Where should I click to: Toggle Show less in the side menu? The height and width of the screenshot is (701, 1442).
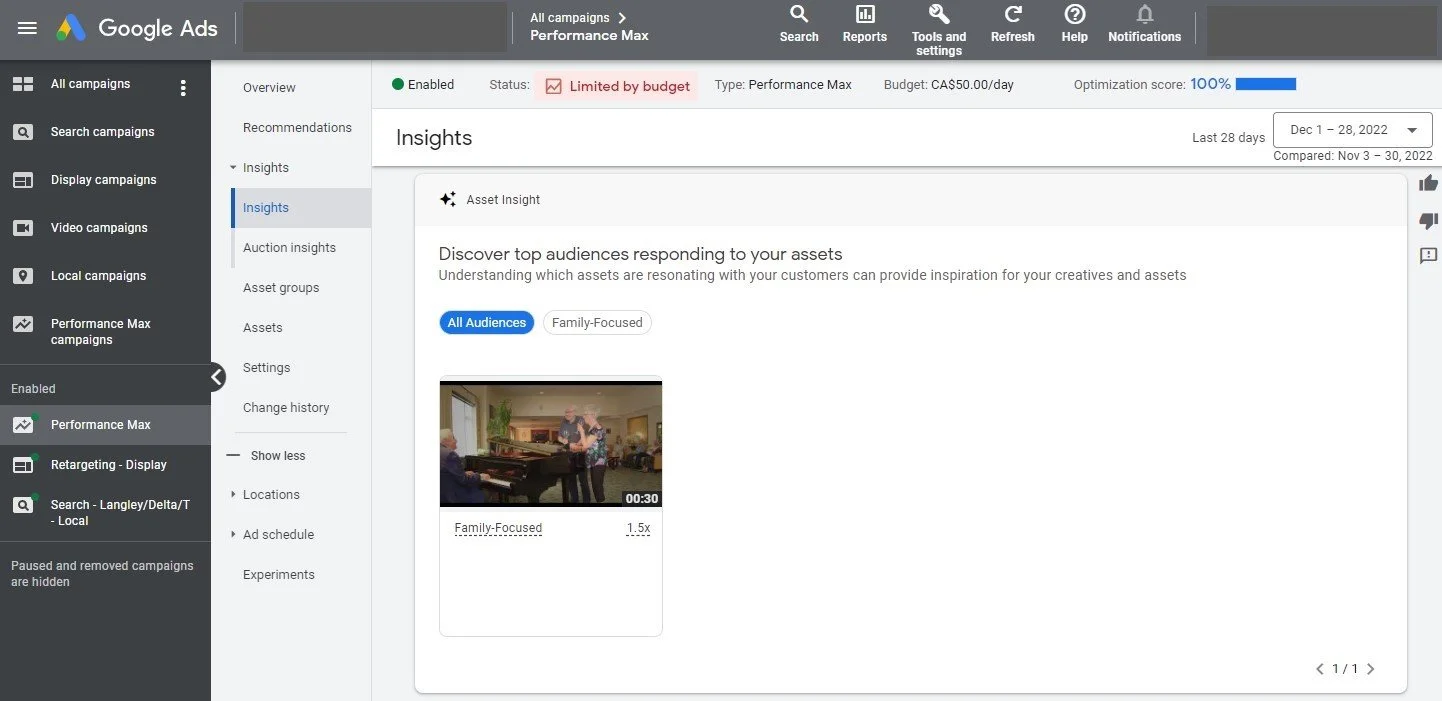point(272,455)
